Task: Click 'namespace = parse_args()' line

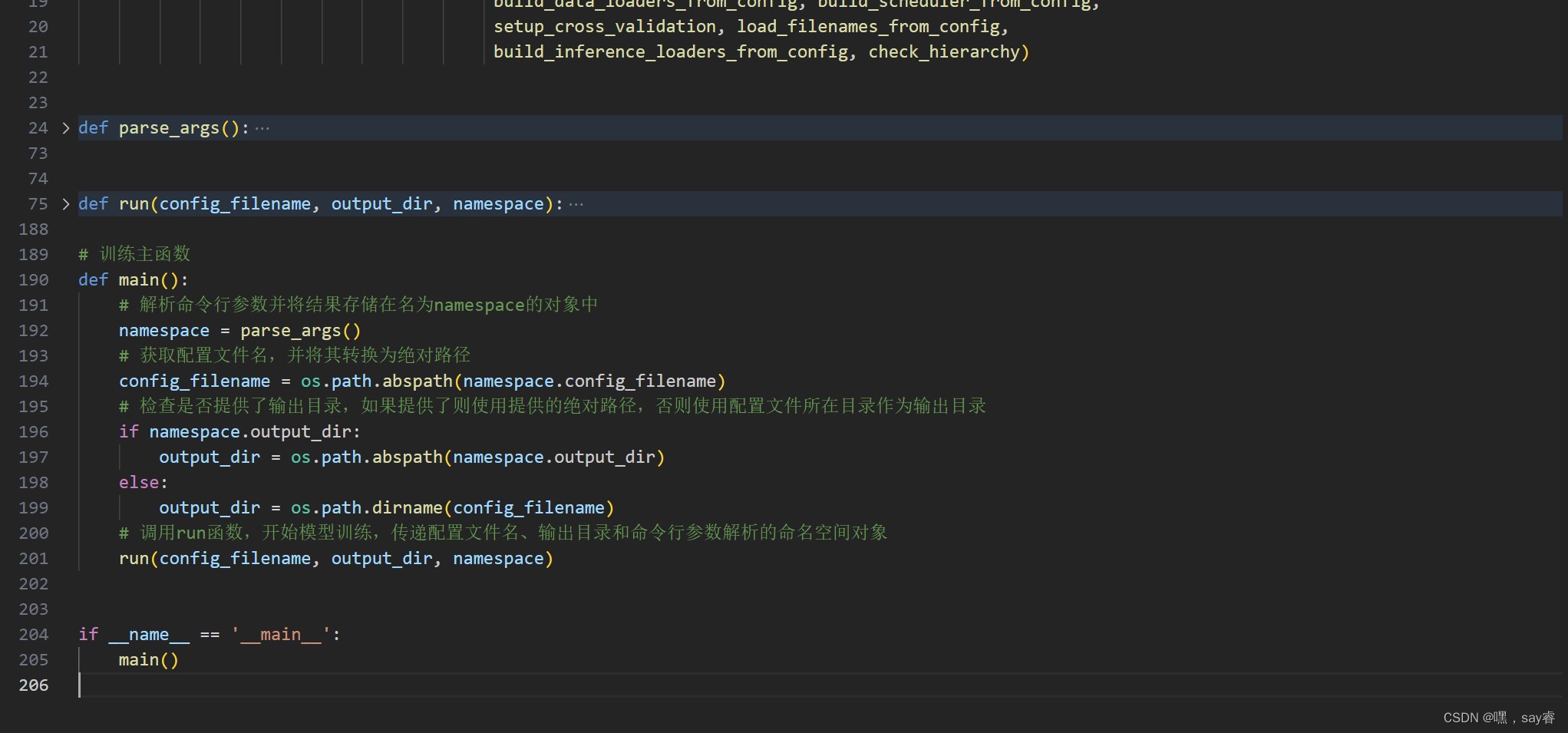Action: (239, 331)
